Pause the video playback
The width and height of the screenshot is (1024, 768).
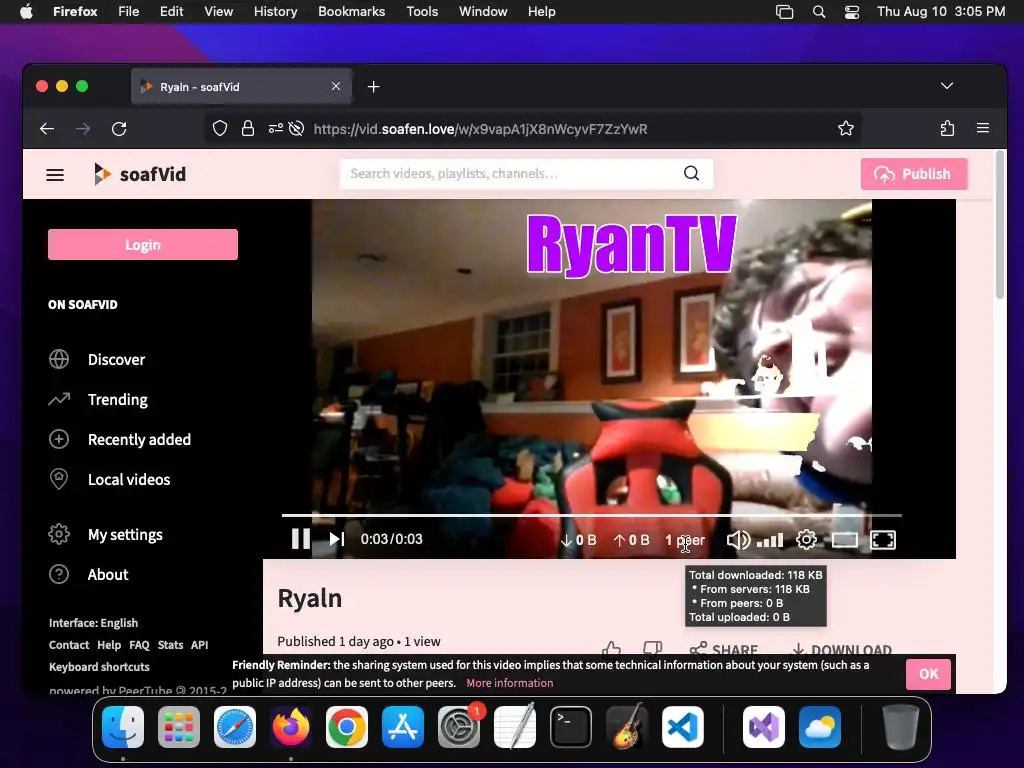pos(300,539)
